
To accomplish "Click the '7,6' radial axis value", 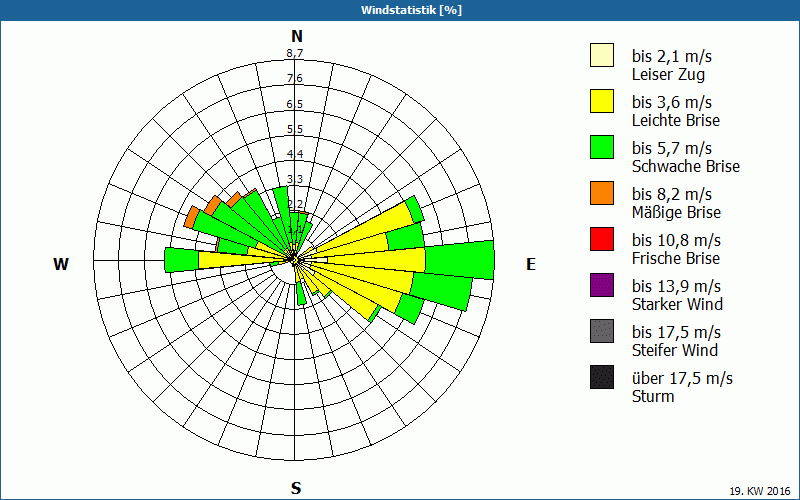I will pyautogui.click(x=294, y=78).
